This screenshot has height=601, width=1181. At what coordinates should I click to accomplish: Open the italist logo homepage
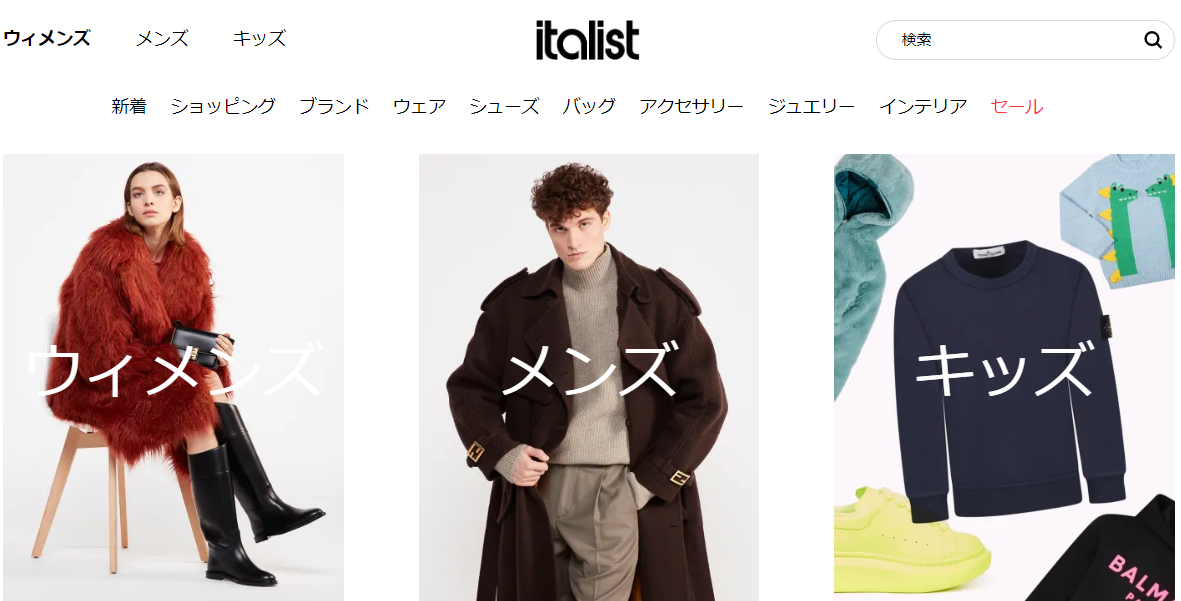click(587, 40)
